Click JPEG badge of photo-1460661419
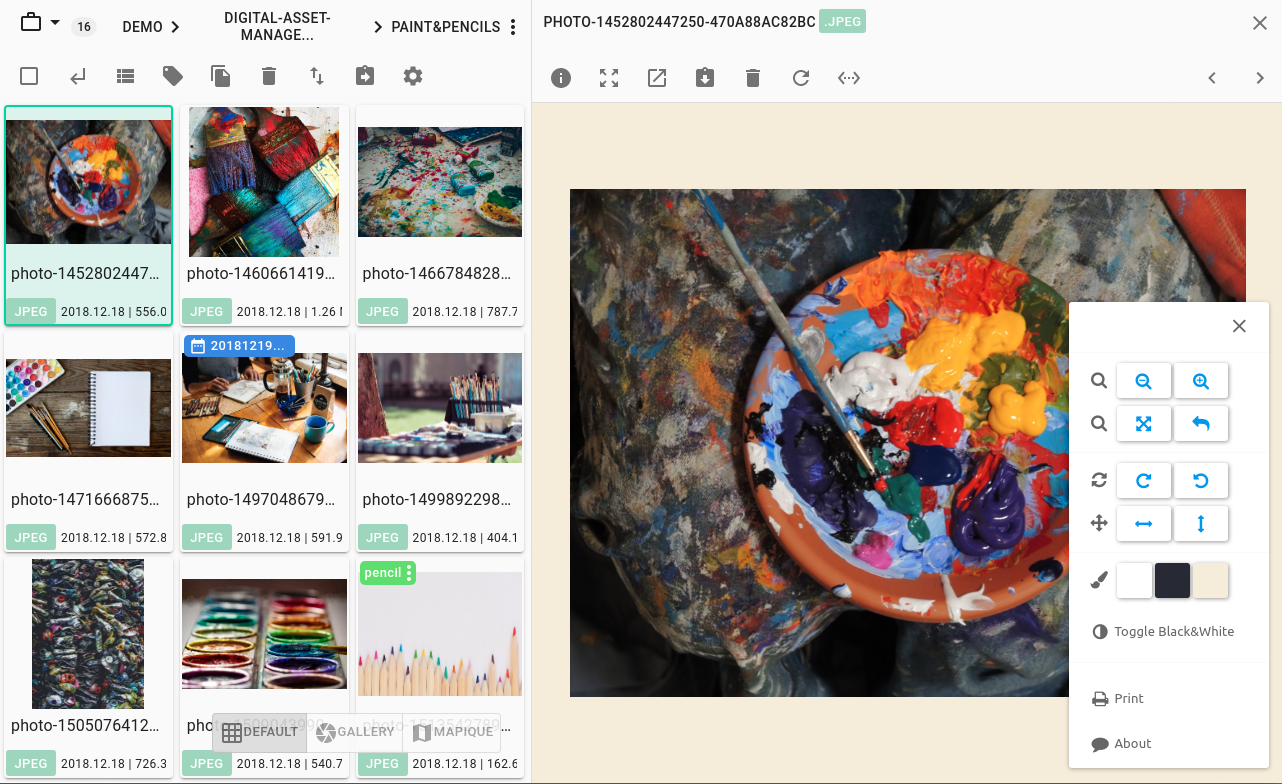 [x=207, y=312]
